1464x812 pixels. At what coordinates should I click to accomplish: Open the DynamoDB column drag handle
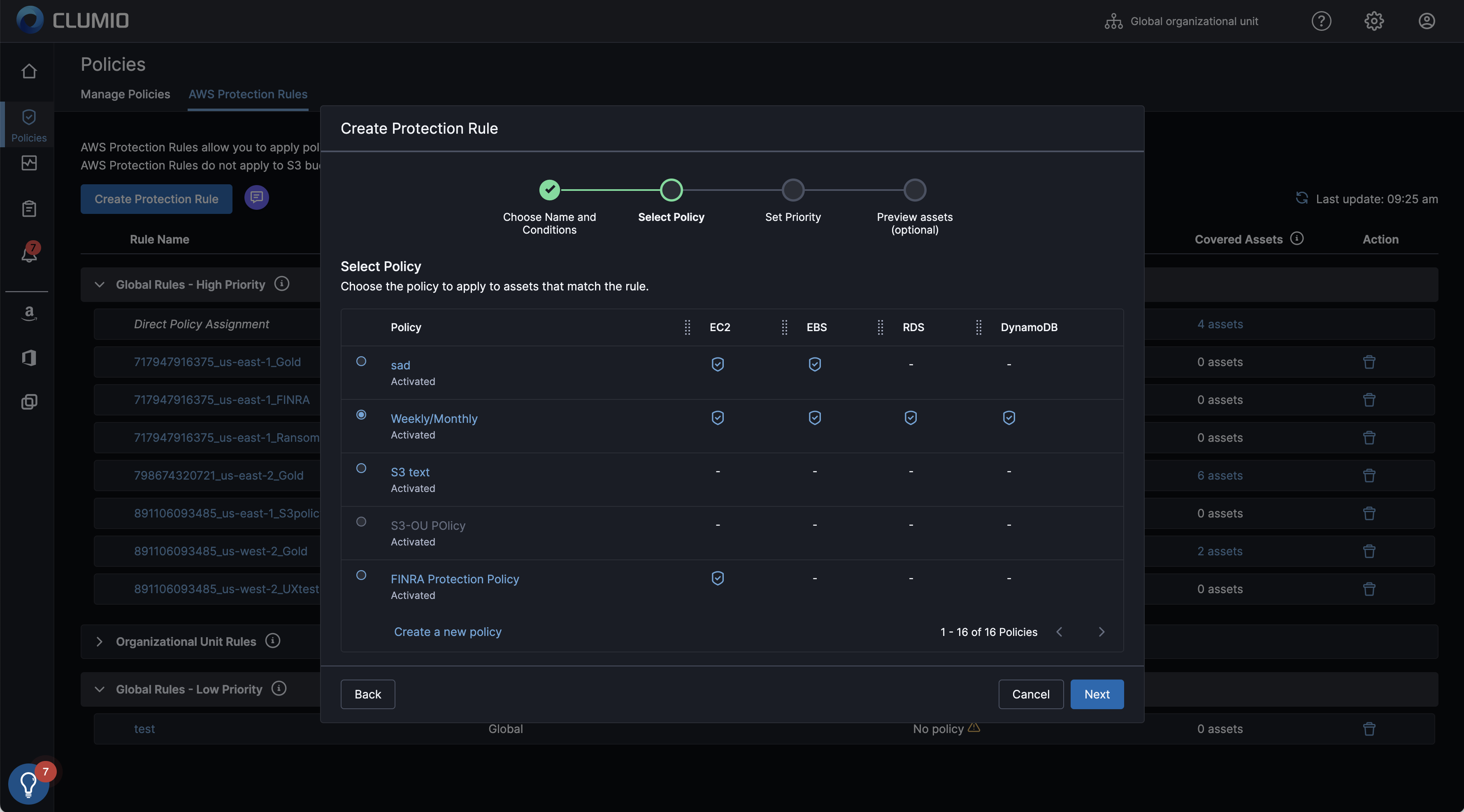pos(978,327)
